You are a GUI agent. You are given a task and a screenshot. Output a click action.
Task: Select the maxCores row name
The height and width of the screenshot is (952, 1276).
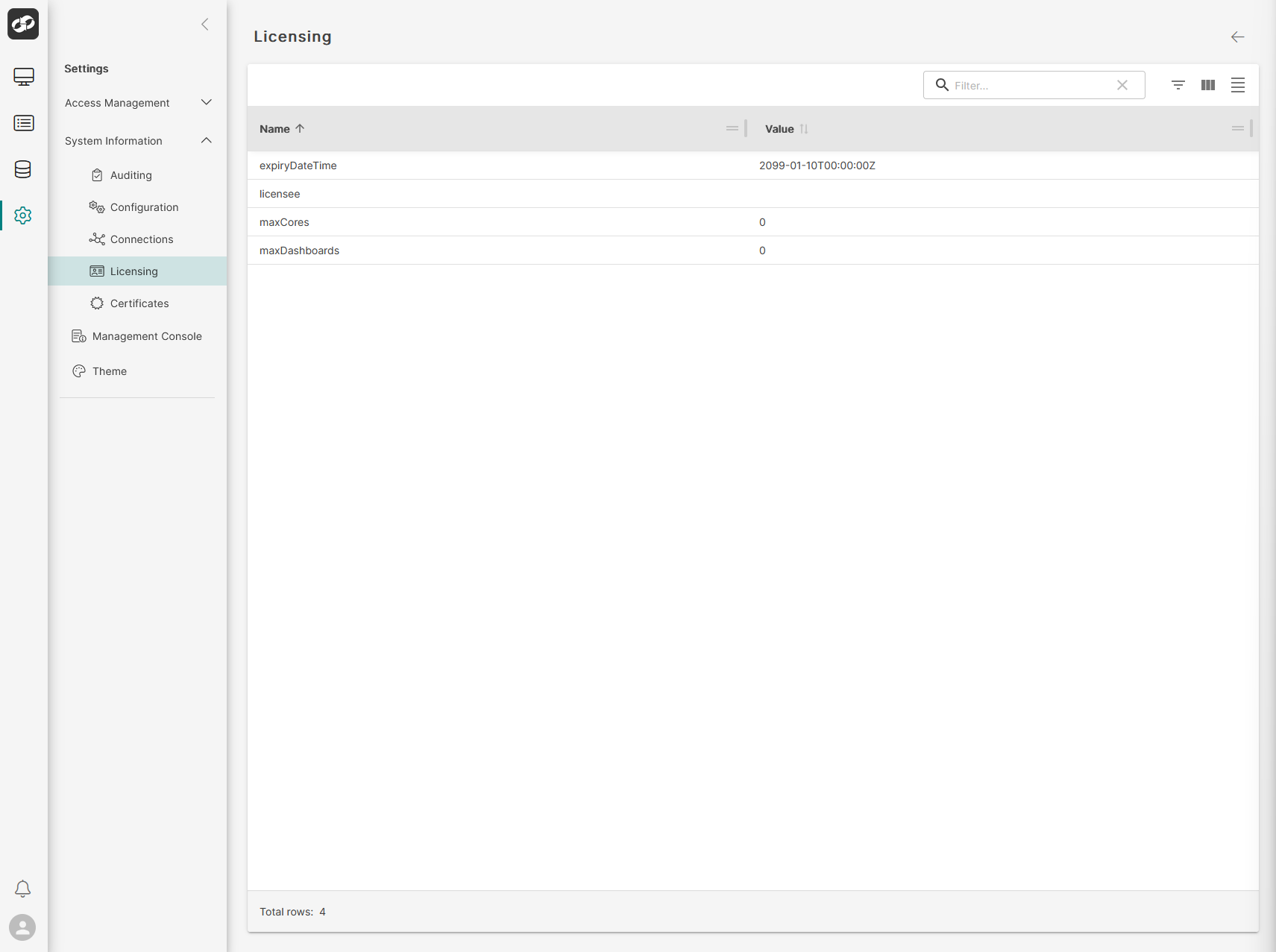(x=284, y=222)
